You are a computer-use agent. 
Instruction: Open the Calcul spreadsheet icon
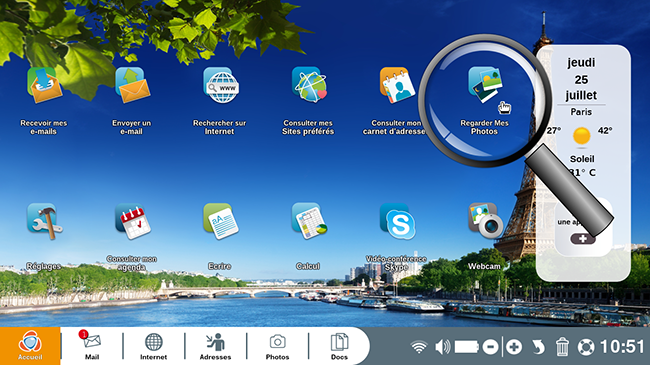click(309, 221)
